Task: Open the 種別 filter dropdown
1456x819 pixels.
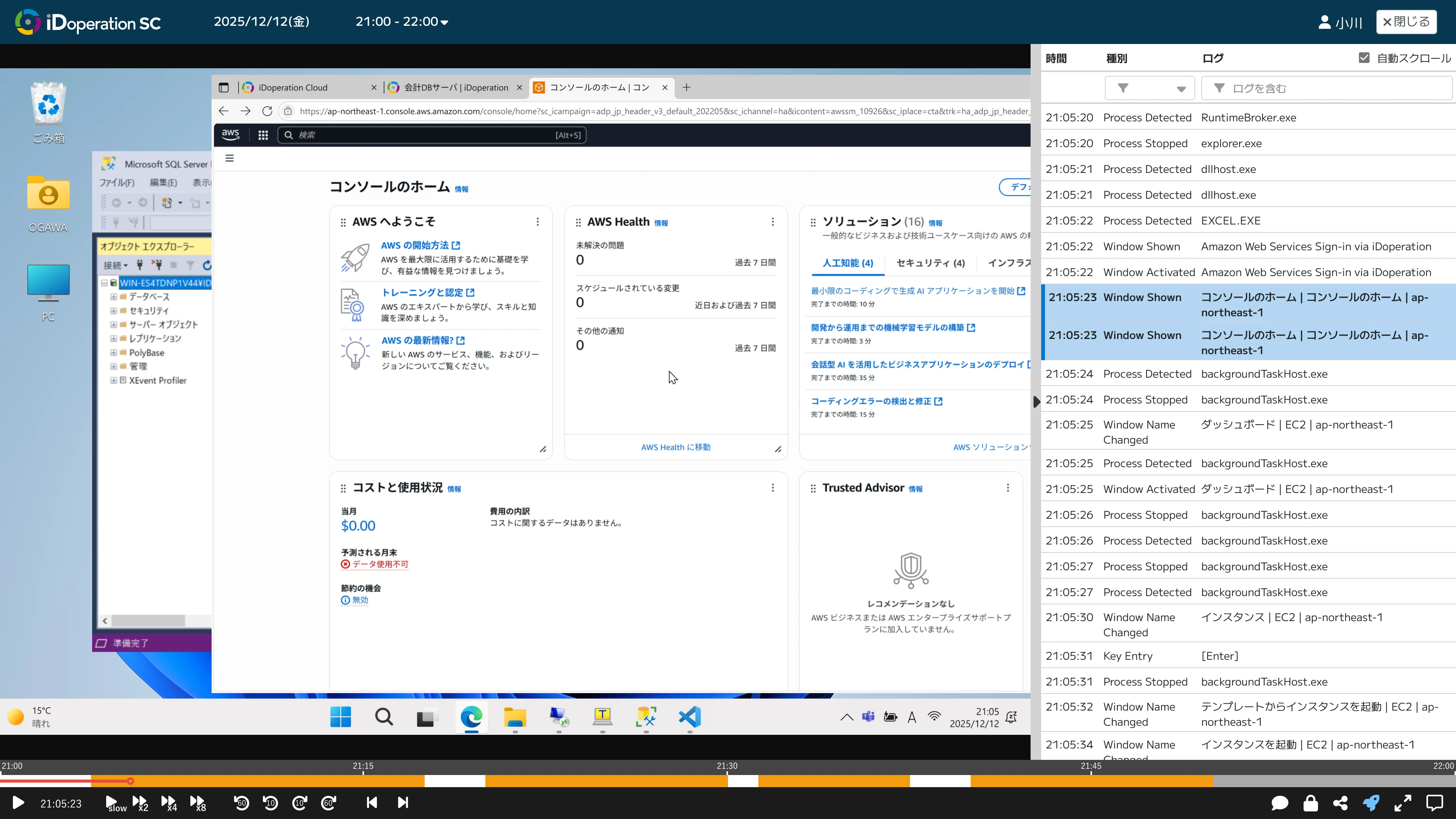Action: point(1150,88)
